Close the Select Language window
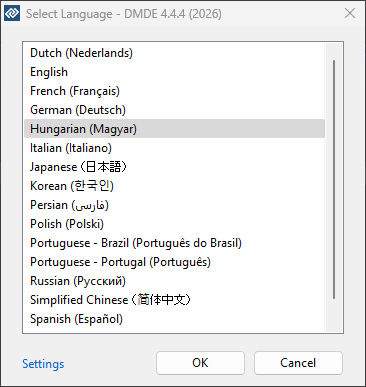366x387 pixels. point(350,13)
